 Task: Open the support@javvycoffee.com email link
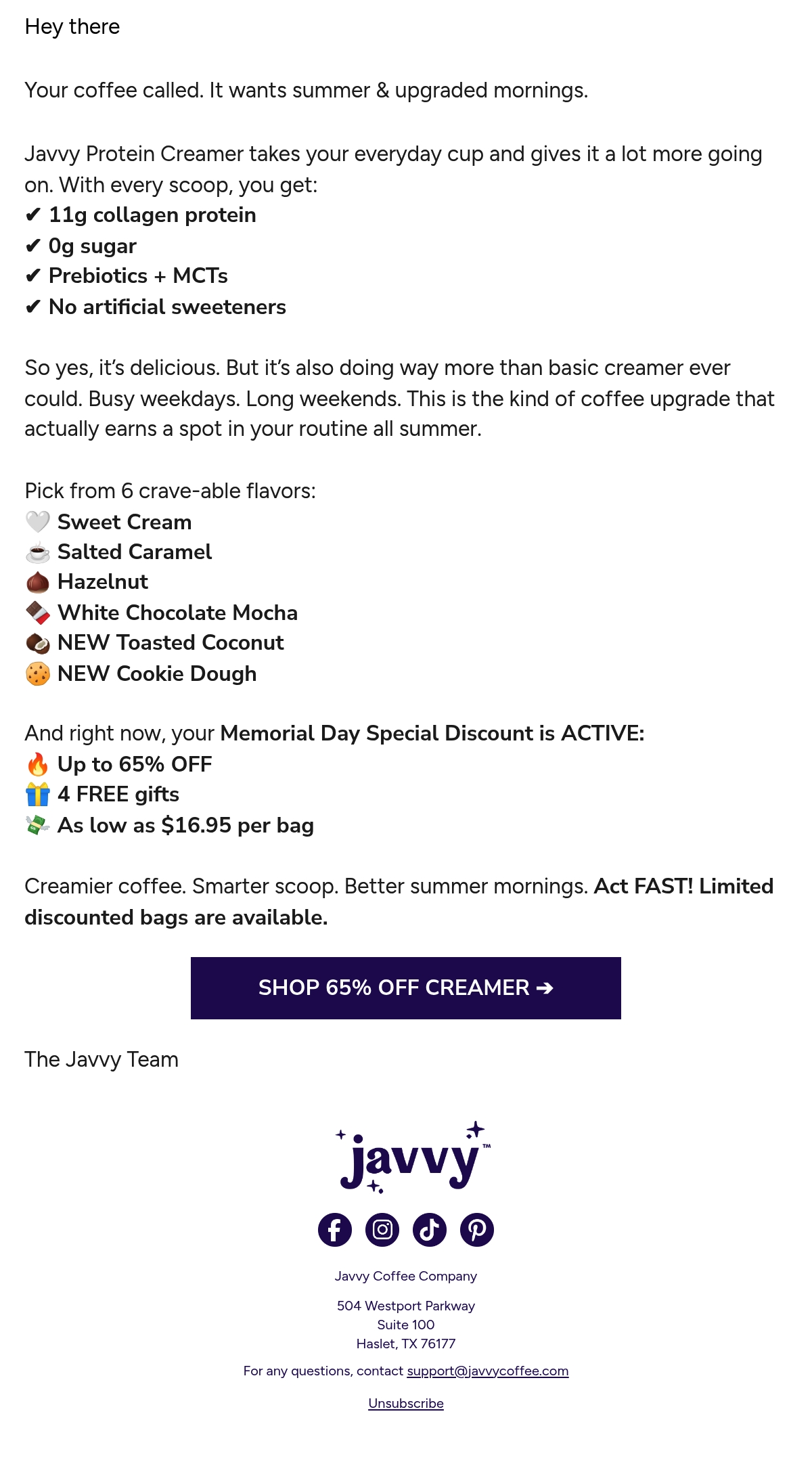(488, 1371)
